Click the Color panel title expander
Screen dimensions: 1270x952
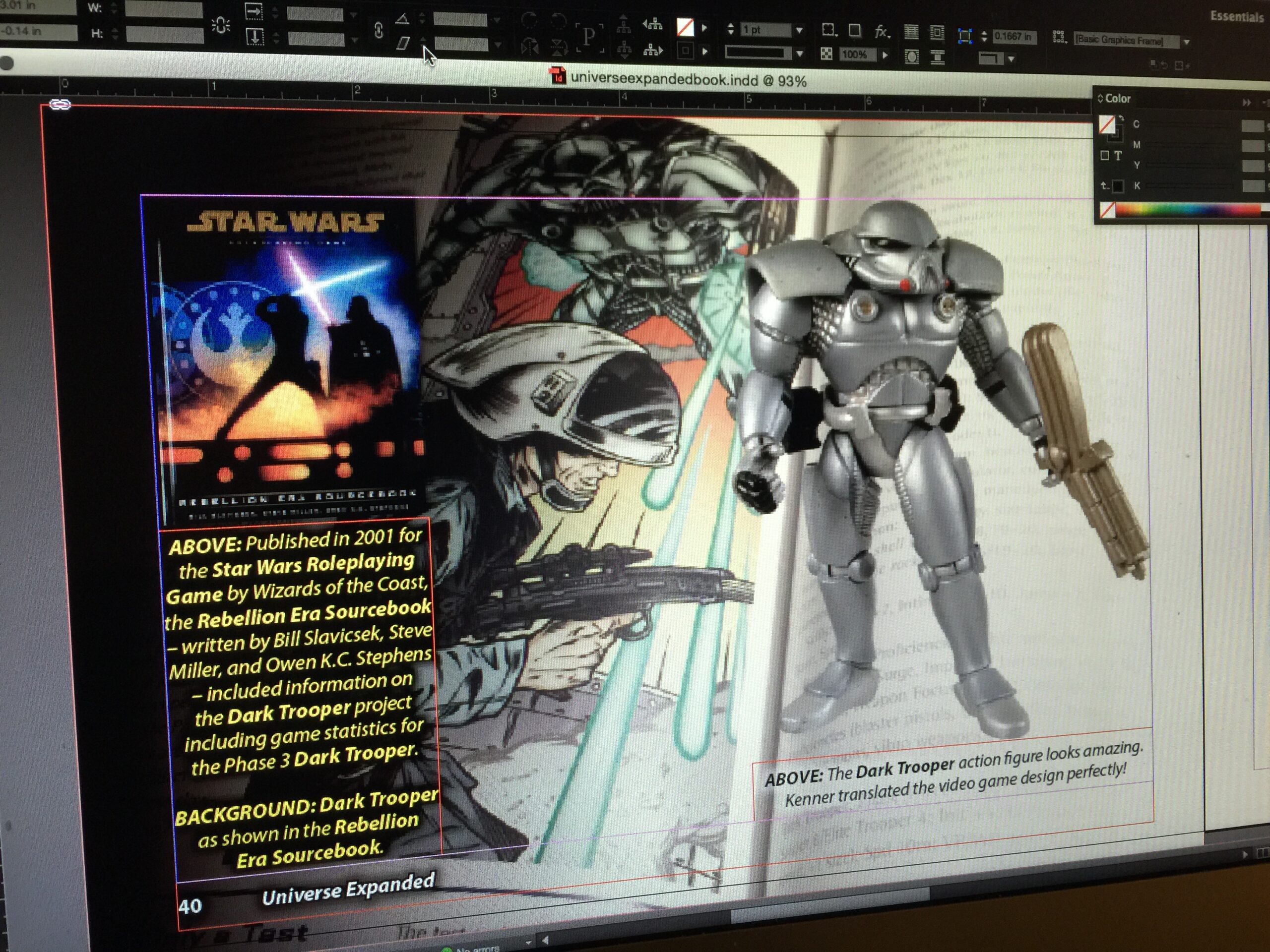pos(1100,99)
